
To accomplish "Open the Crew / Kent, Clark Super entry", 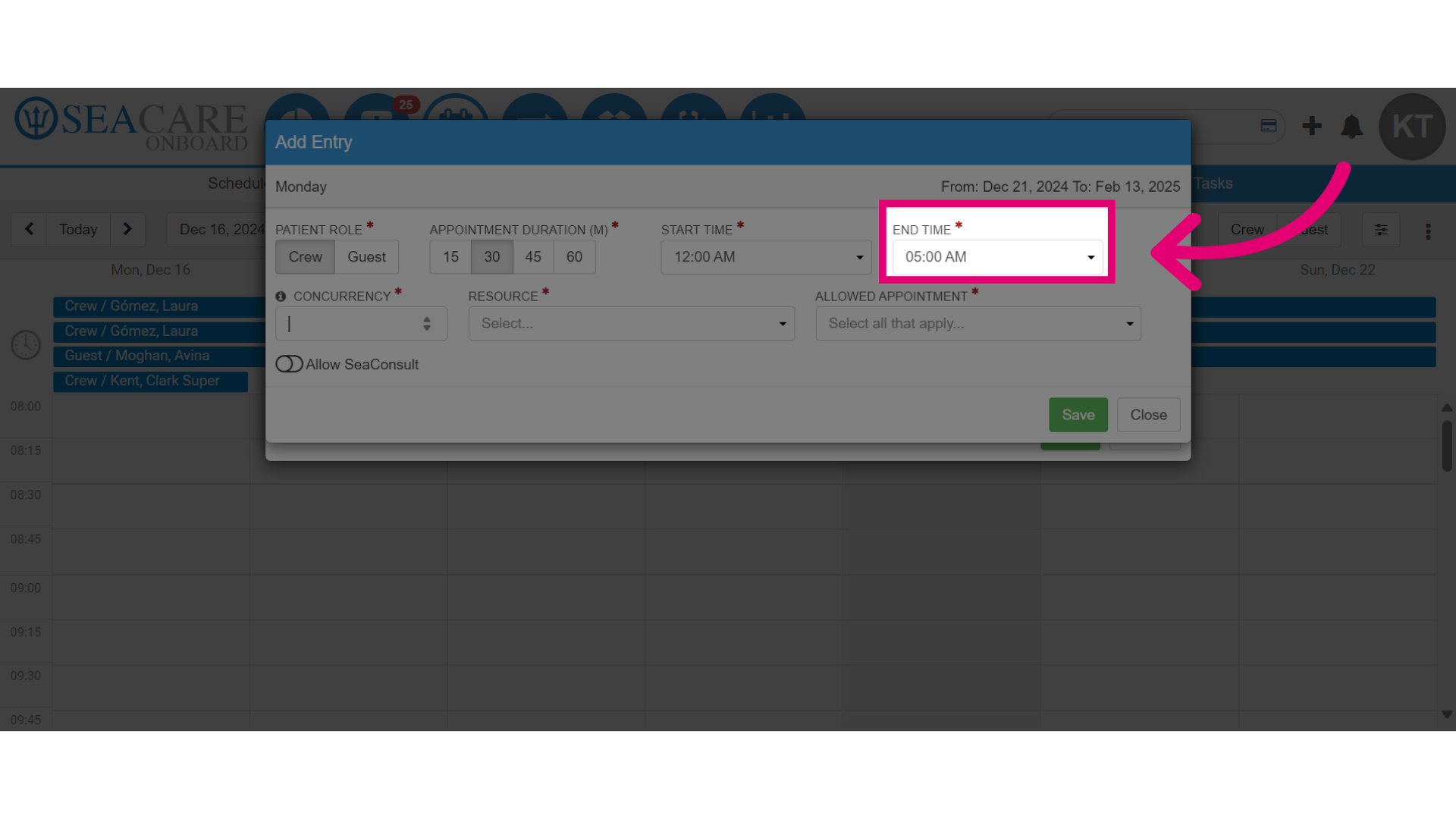I will [150, 381].
